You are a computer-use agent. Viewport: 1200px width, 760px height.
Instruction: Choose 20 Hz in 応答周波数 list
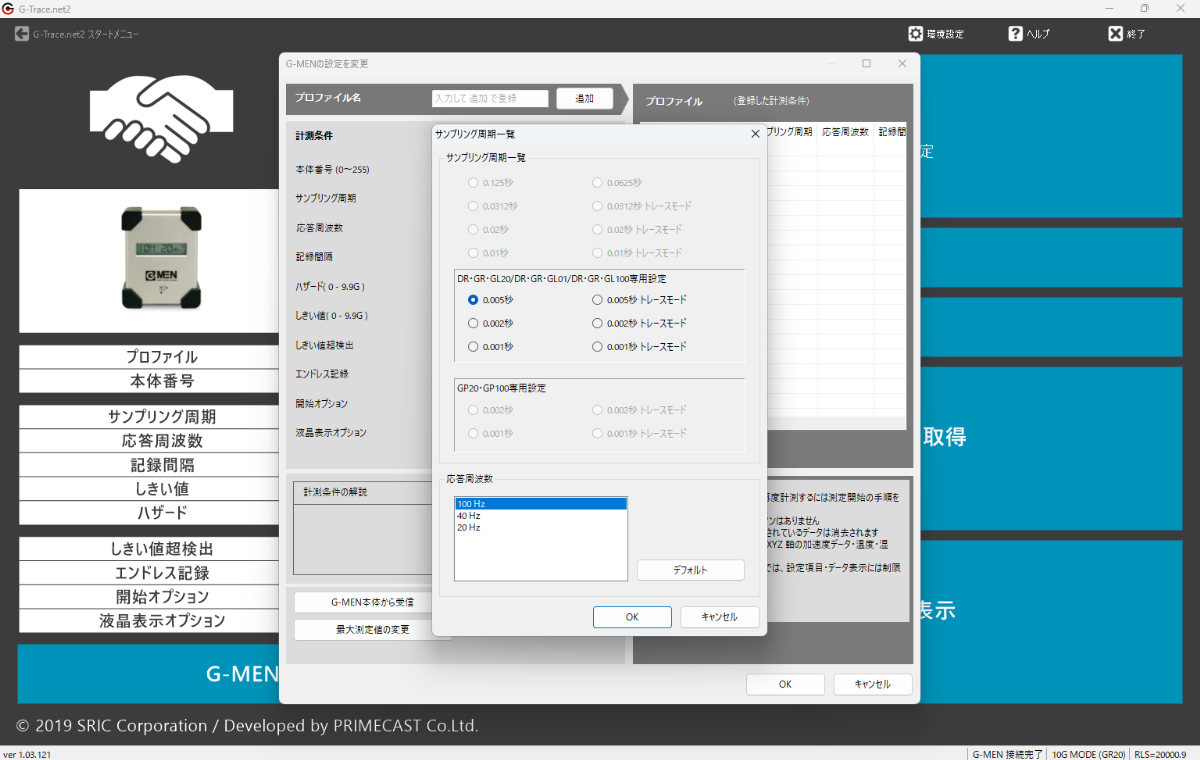click(x=541, y=528)
